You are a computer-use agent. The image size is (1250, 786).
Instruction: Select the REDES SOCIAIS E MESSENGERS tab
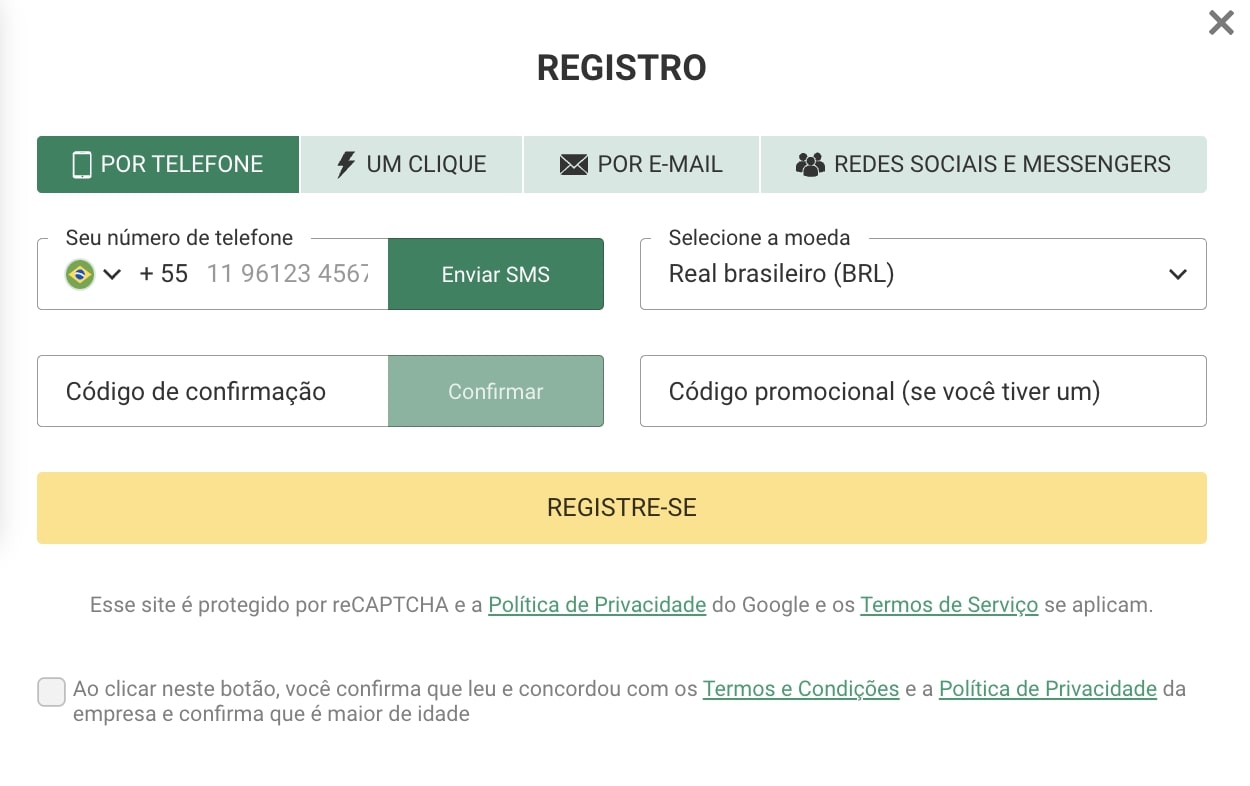tap(984, 164)
